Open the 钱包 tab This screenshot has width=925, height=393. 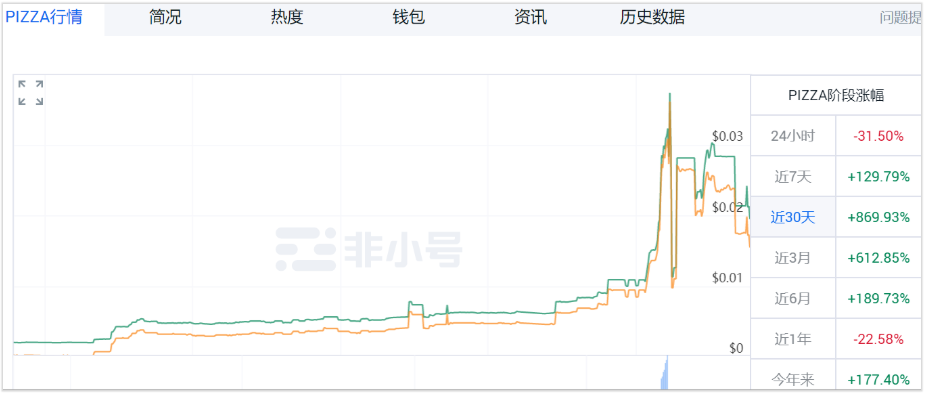click(409, 17)
